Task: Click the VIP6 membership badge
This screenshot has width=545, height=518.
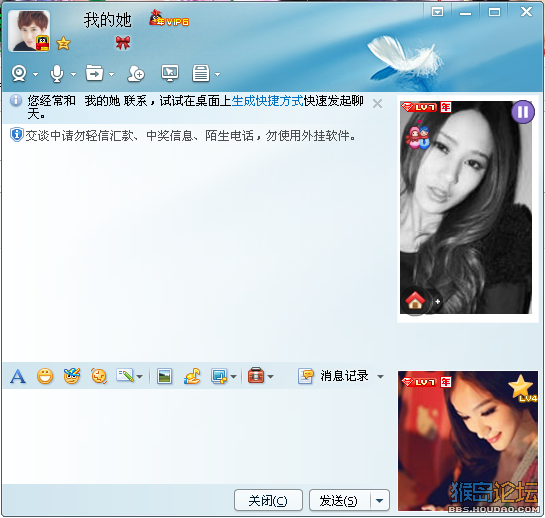Action: (x=169, y=18)
